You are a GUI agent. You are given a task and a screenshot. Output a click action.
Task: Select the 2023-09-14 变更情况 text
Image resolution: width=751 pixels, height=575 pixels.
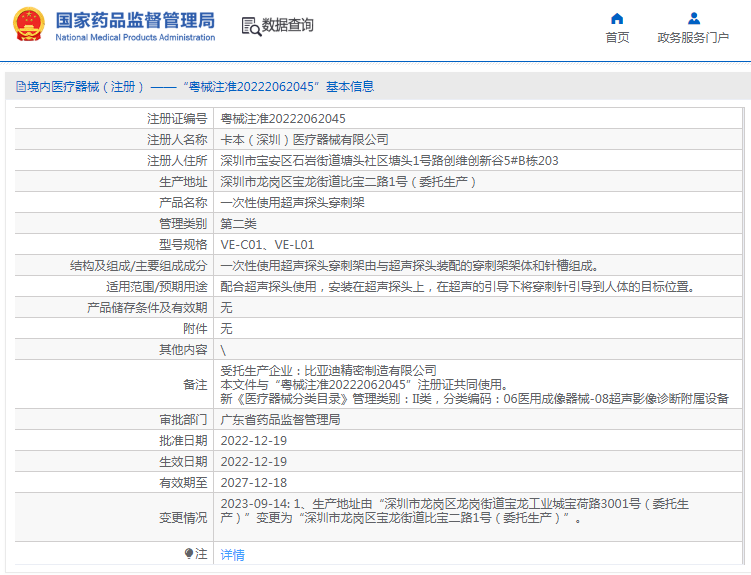(455, 511)
